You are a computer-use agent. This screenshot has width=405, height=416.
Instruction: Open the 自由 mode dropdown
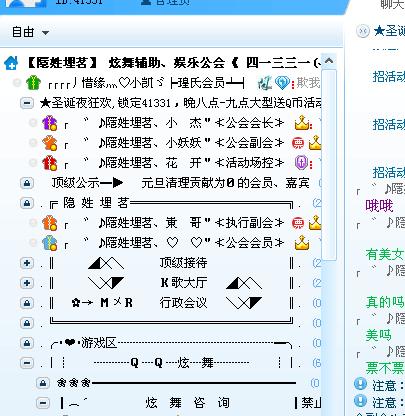tap(31, 32)
